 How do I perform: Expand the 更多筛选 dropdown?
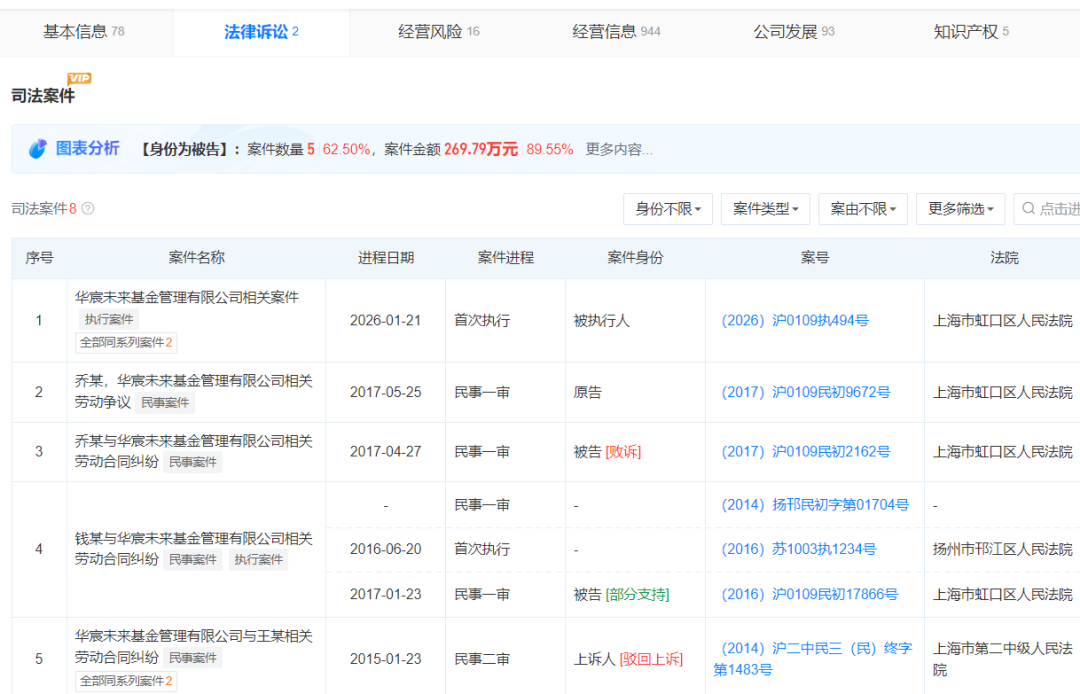pos(960,209)
